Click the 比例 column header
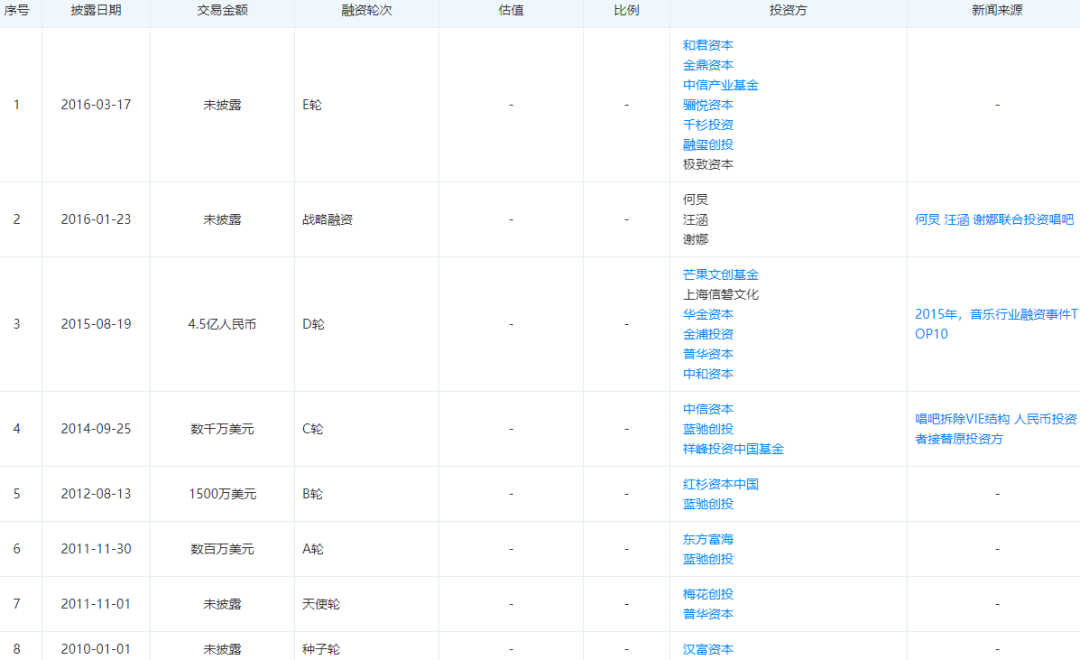1080x660 pixels. 626,10
